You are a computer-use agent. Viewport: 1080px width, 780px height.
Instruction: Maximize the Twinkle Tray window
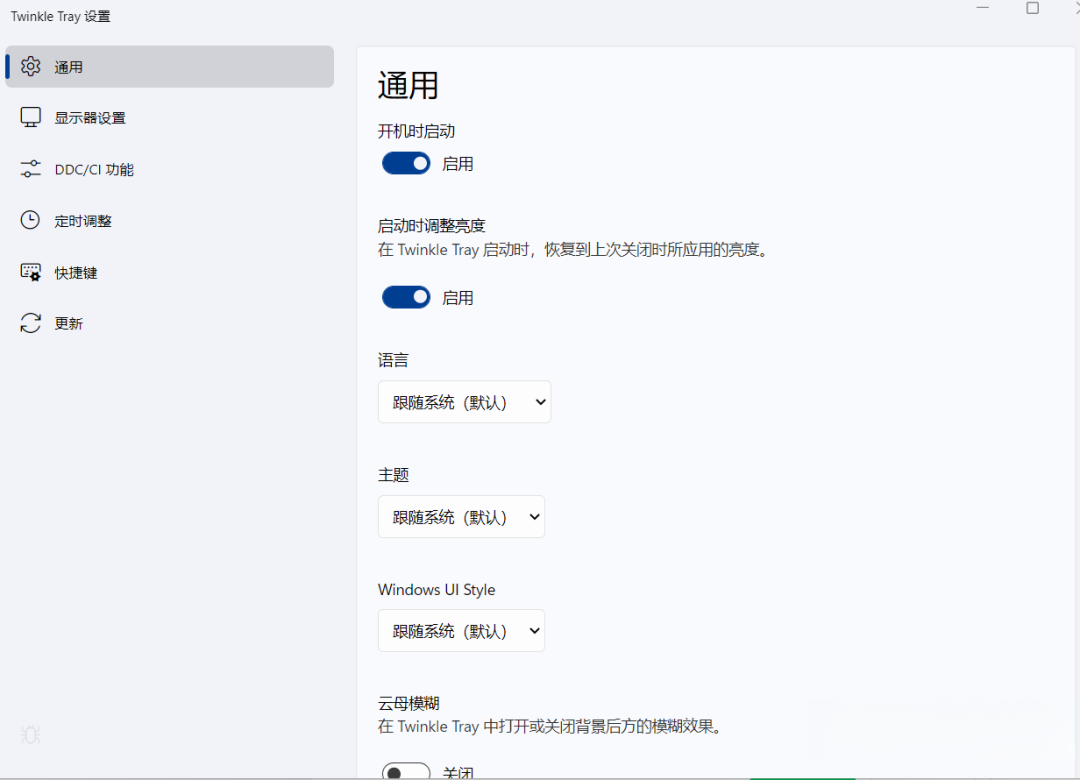click(x=1032, y=8)
